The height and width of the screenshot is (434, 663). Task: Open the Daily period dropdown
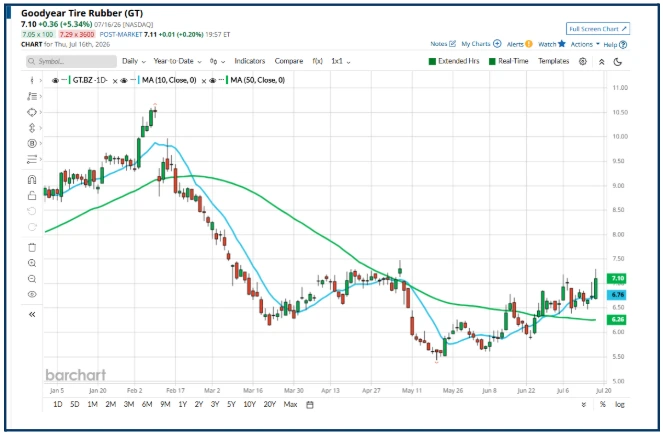134,61
